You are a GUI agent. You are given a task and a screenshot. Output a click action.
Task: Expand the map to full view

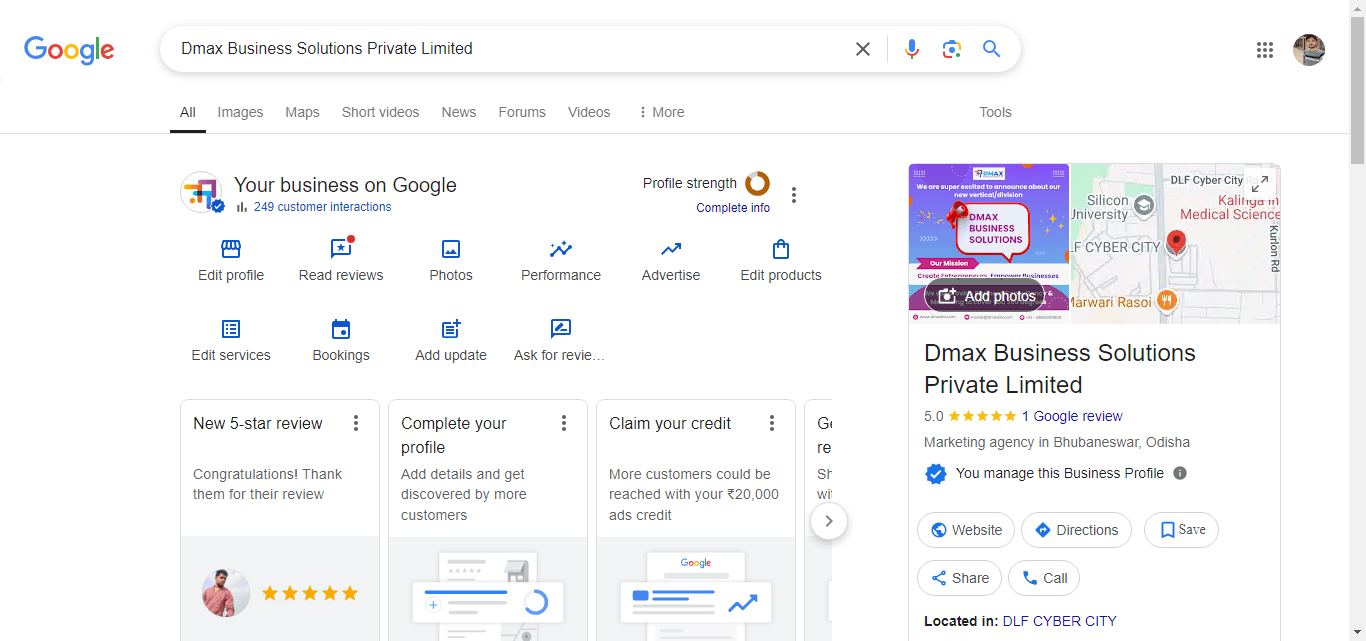(1260, 184)
